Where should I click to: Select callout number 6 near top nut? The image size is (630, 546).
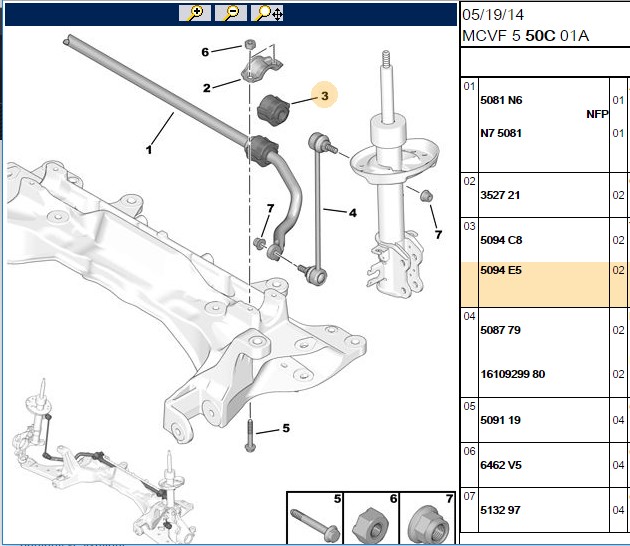click(205, 52)
